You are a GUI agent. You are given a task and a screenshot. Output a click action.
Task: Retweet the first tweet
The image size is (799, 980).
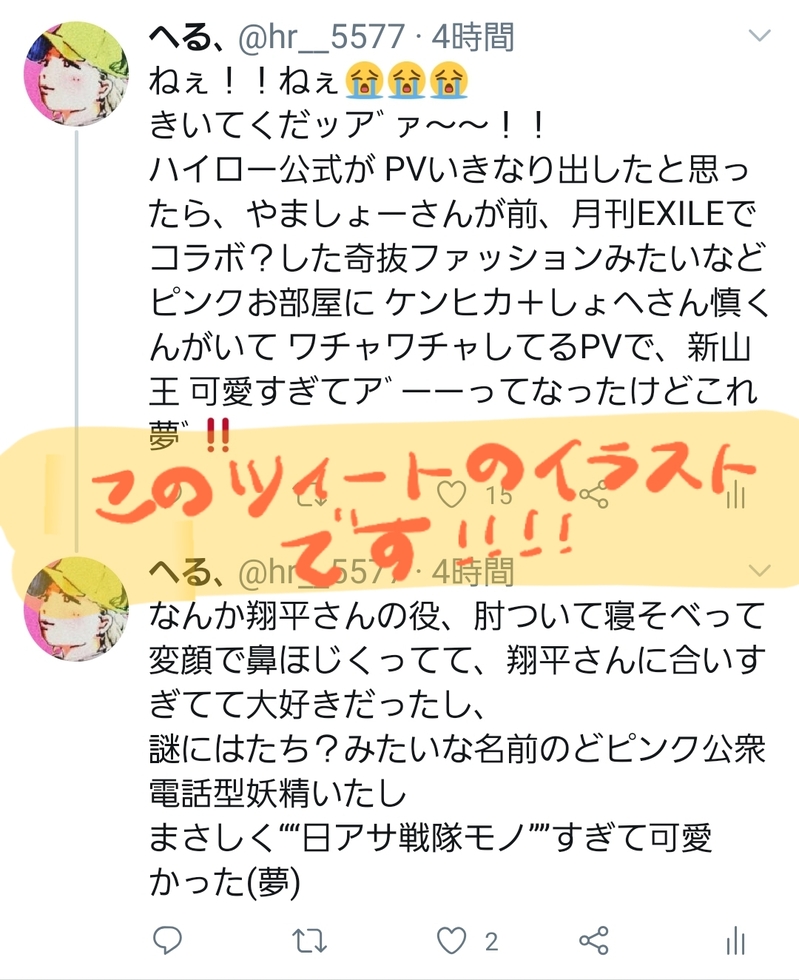click(311, 497)
